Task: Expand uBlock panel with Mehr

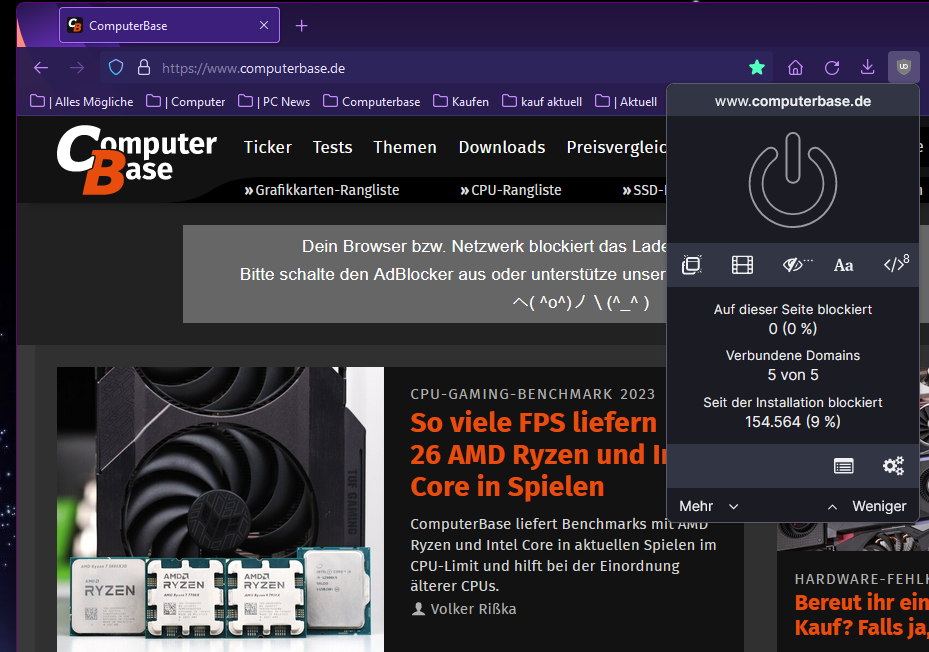Action: [709, 506]
